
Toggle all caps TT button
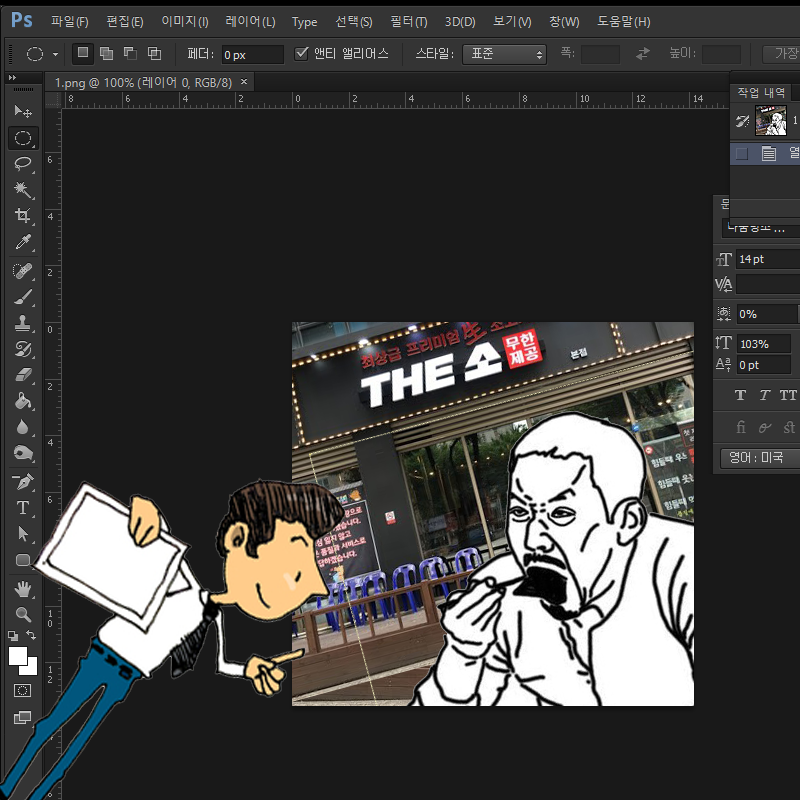pos(788,395)
